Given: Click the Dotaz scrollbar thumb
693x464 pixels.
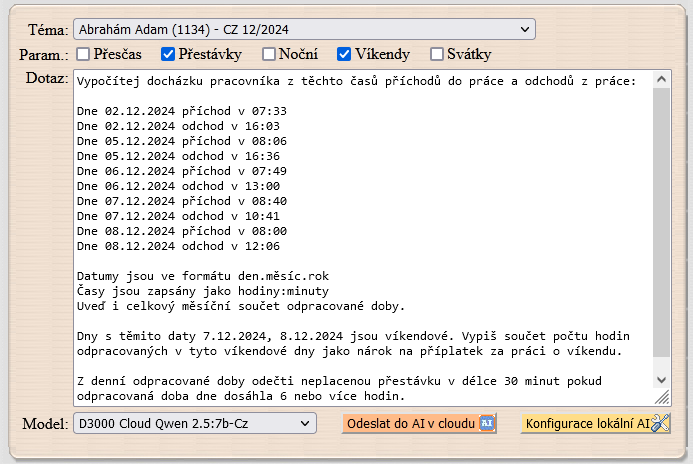Looking at the screenshot, I should [662, 222].
